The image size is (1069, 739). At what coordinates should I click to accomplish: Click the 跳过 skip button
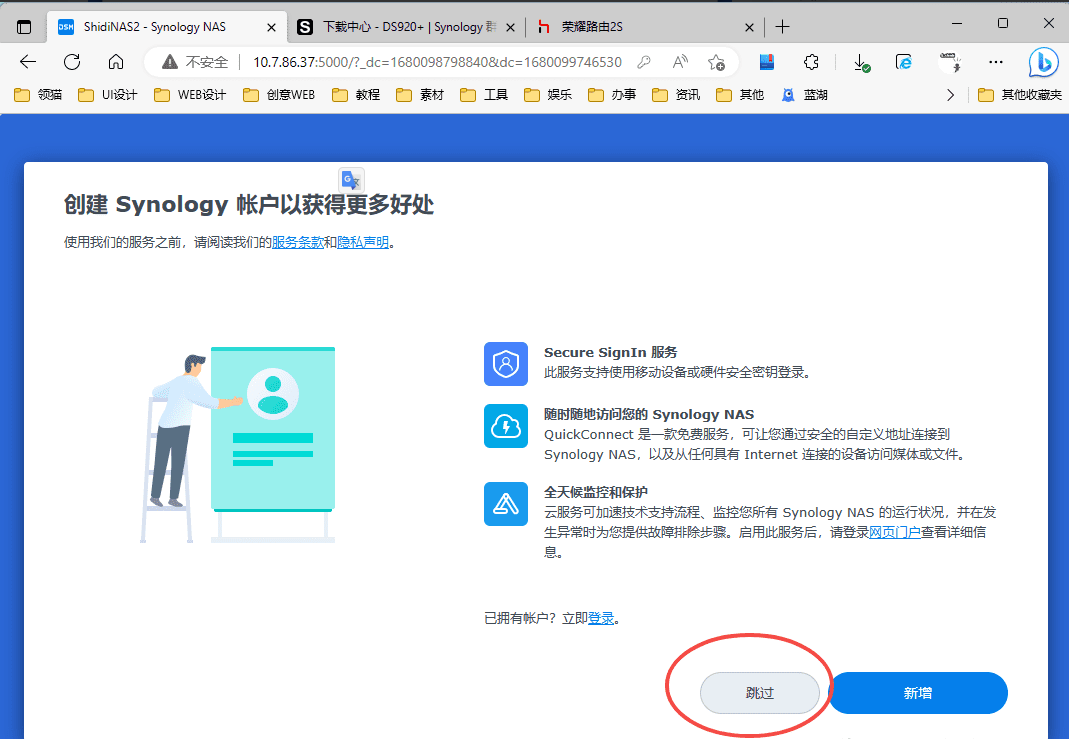tap(760, 693)
